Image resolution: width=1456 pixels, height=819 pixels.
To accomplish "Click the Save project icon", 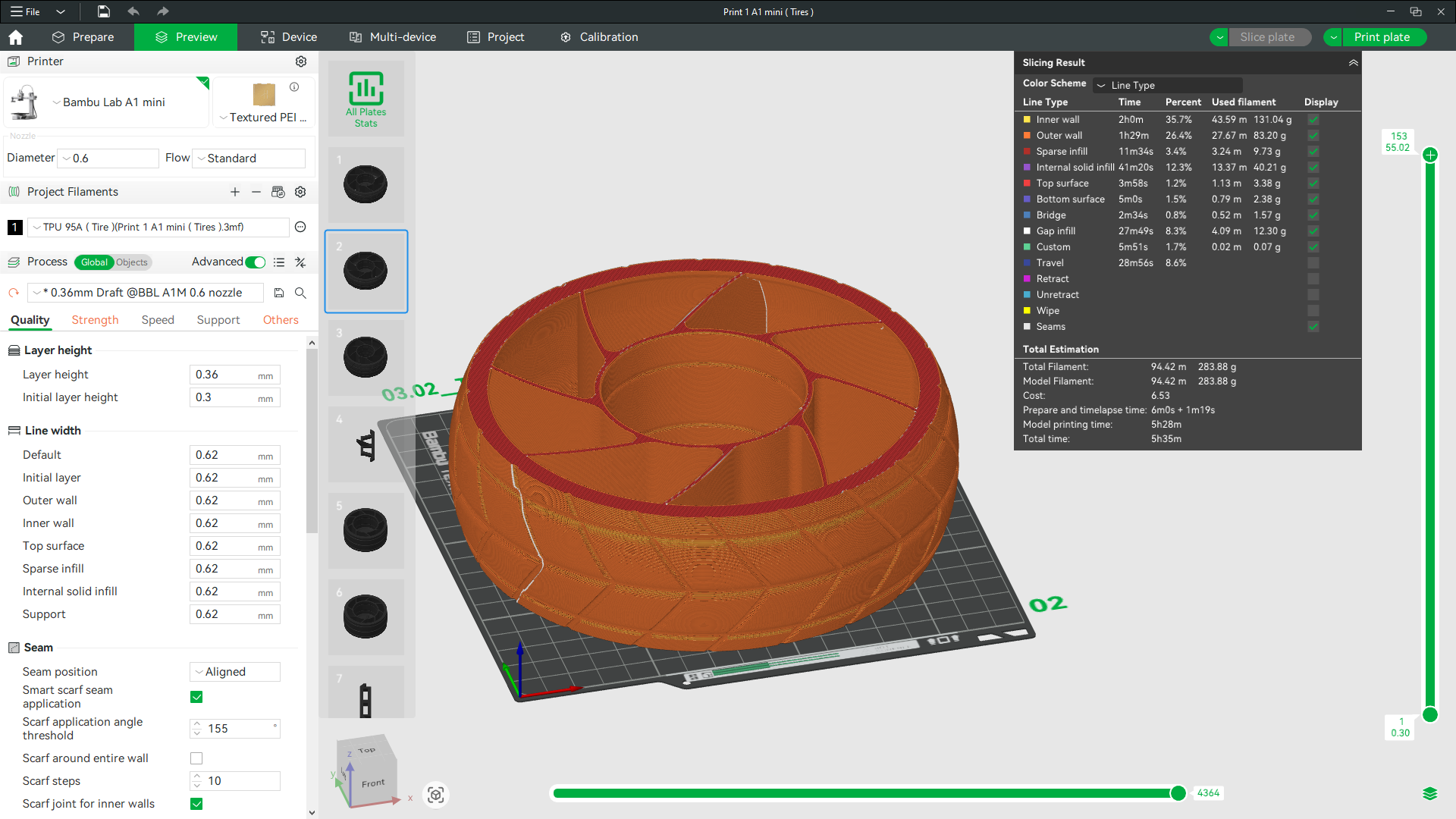I will 104,11.
